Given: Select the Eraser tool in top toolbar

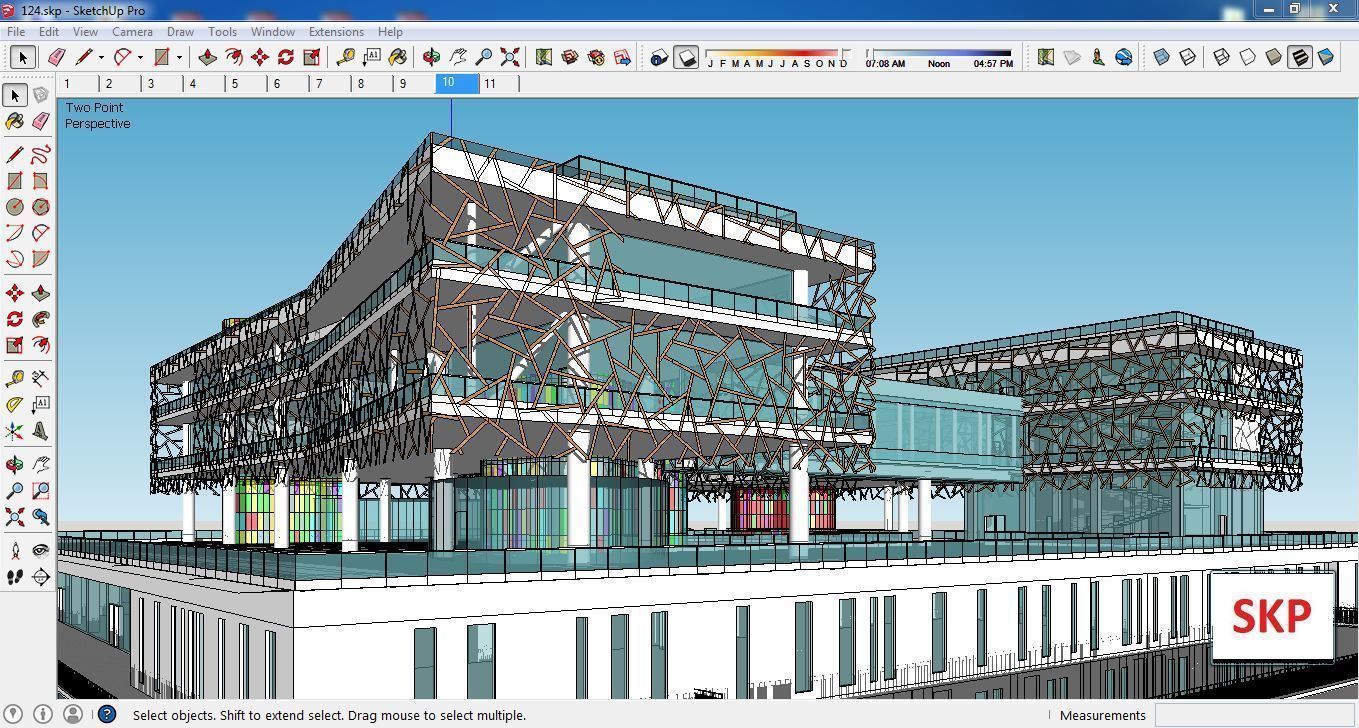Looking at the screenshot, I should pos(57,57).
